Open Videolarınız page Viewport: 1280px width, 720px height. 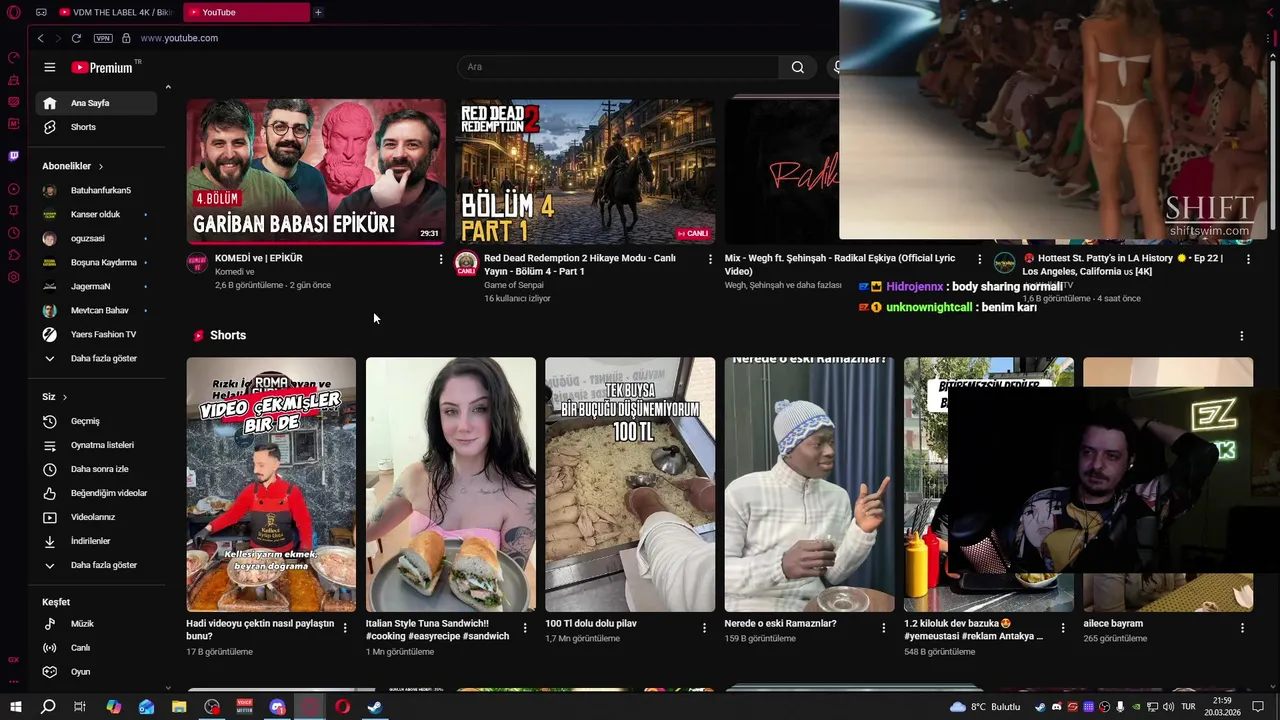click(x=96, y=517)
